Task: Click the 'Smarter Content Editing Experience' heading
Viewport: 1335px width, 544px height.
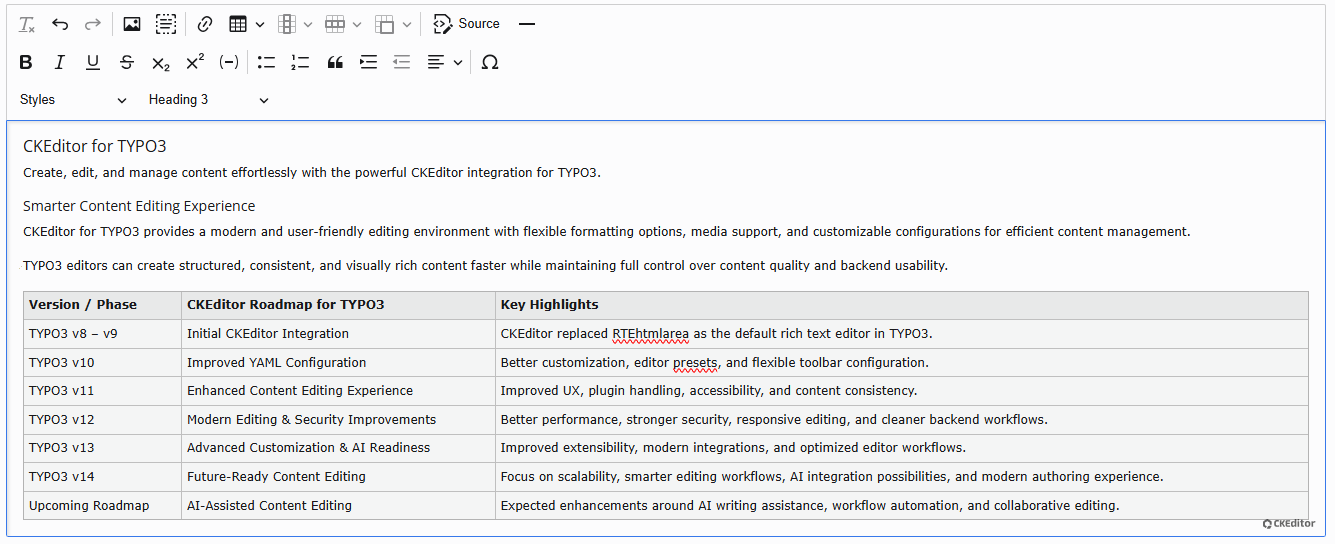Action: [139, 206]
